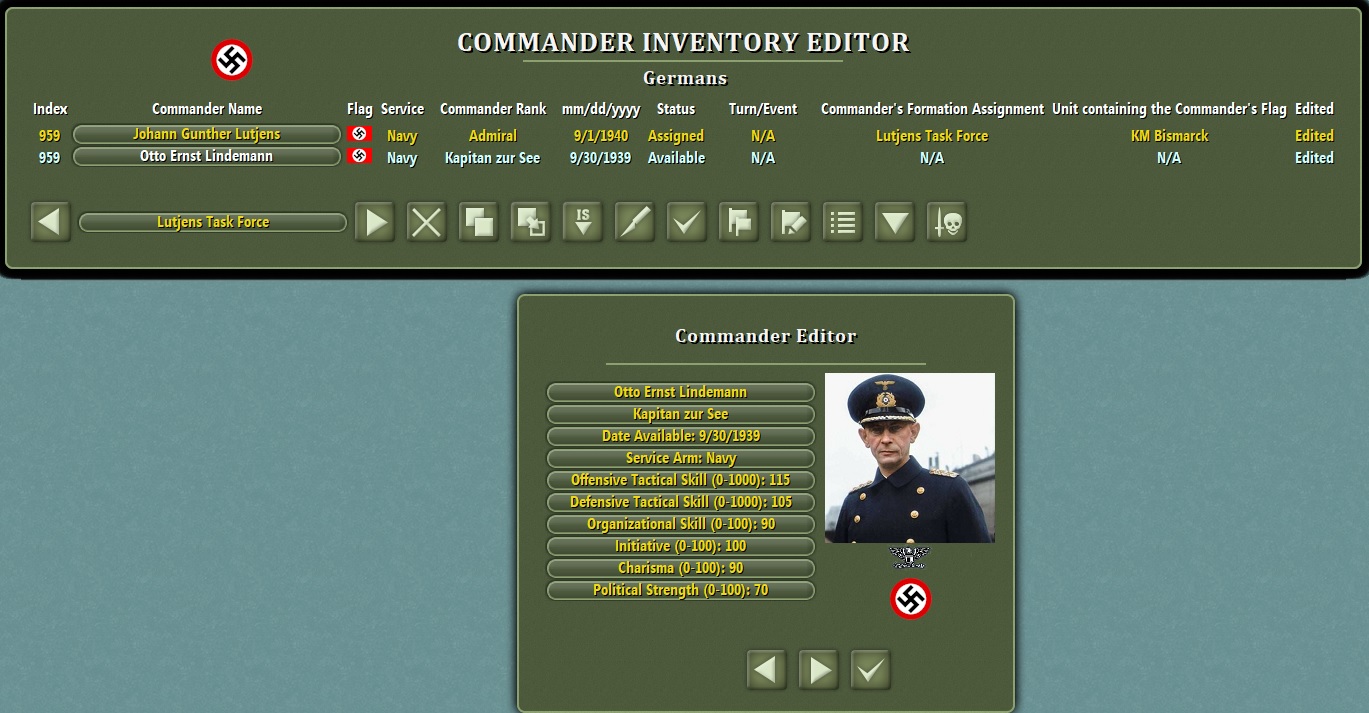This screenshot has height=713, width=1369.
Task: Expand the Date Available: 9/30/1939 field
Action: 680,436
